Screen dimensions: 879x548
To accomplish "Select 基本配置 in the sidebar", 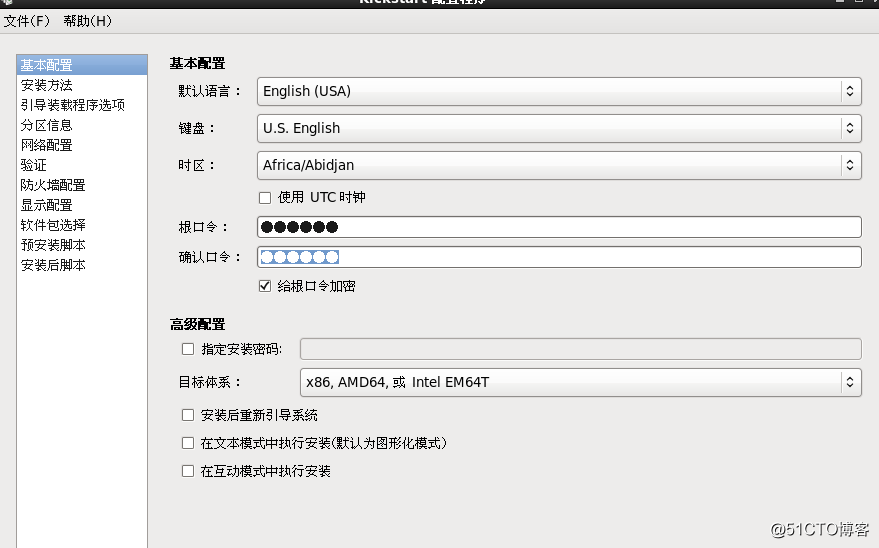I will [82, 65].
